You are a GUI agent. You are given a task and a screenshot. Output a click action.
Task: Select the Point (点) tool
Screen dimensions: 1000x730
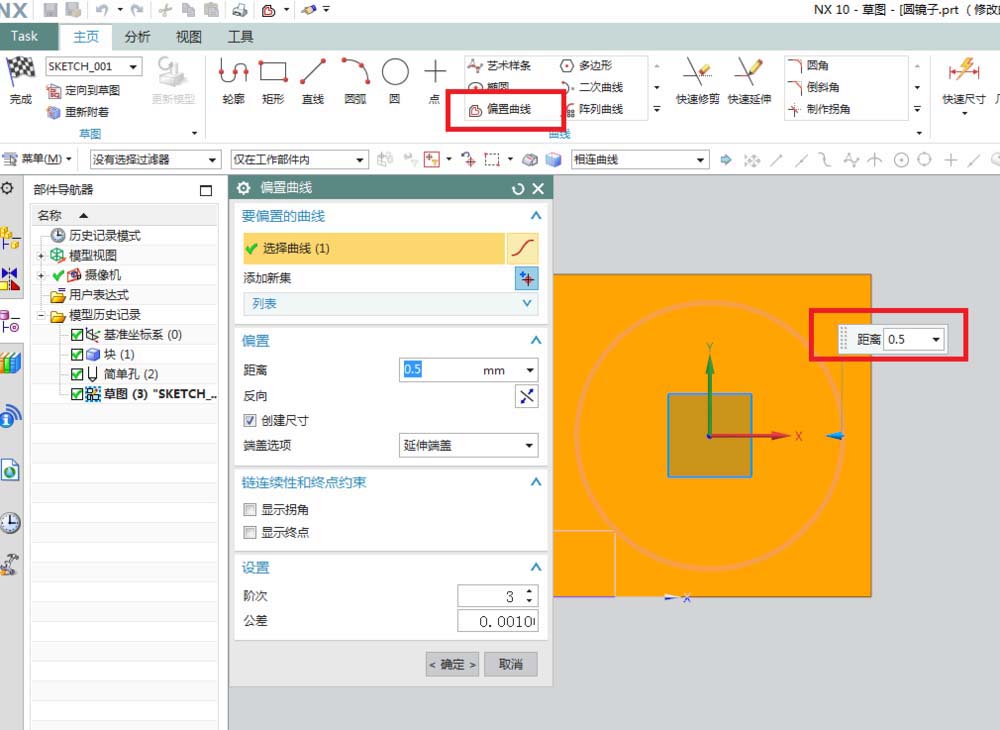(434, 80)
